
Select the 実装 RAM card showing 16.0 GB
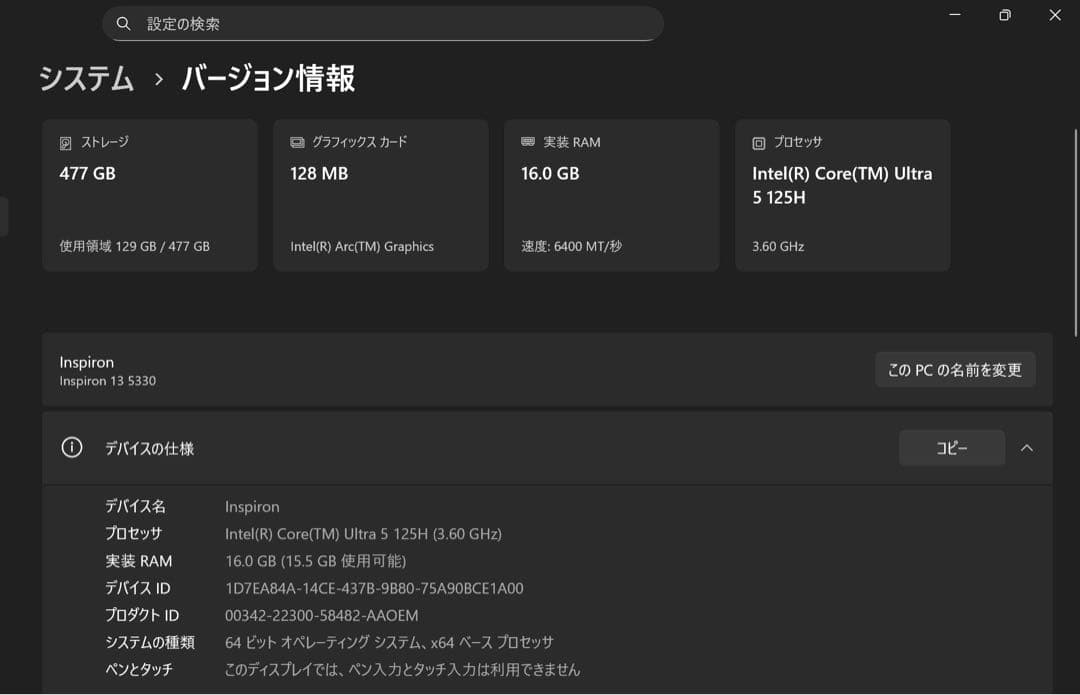tap(610, 195)
